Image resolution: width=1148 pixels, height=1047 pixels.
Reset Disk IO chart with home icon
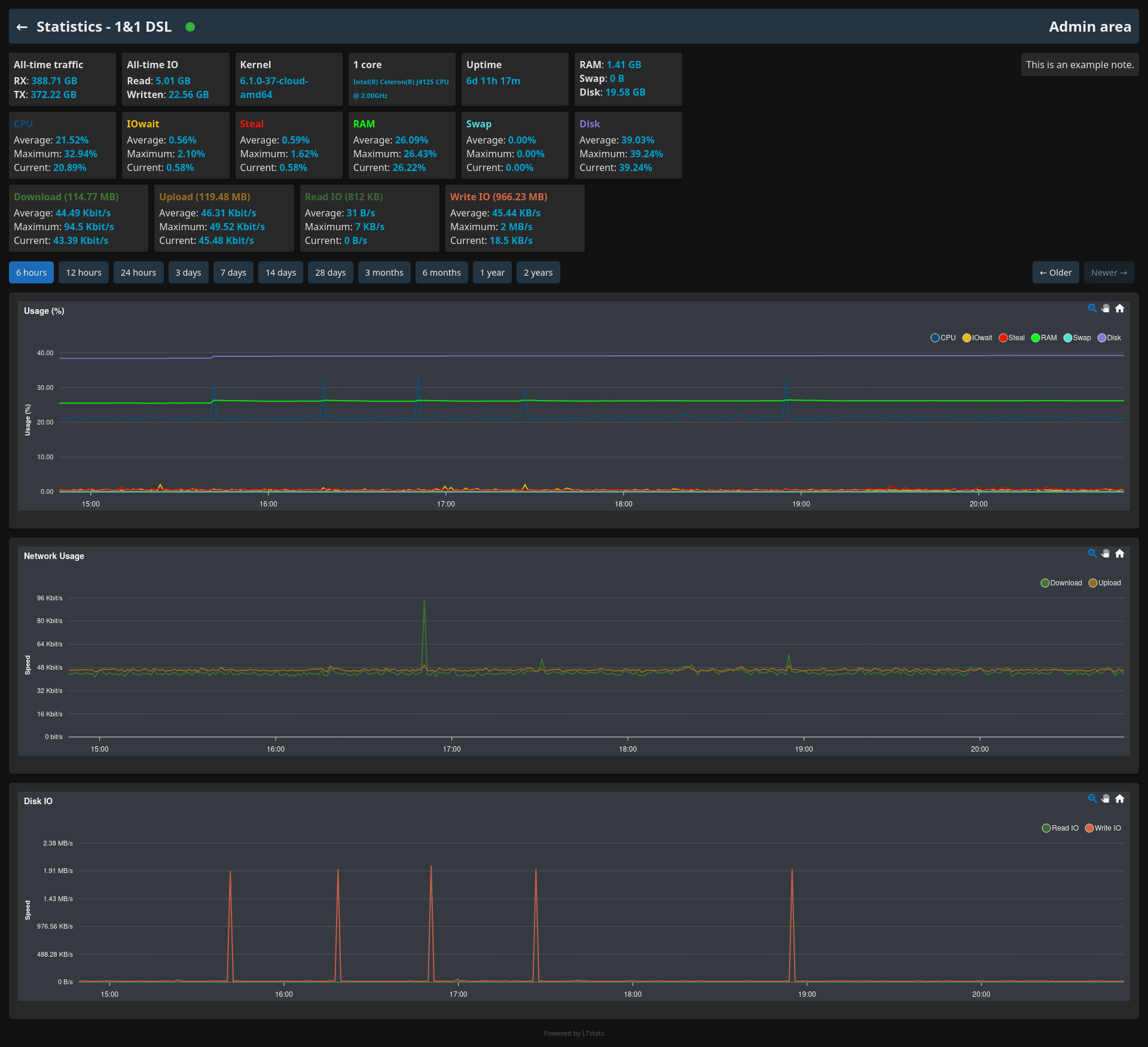point(1120,799)
